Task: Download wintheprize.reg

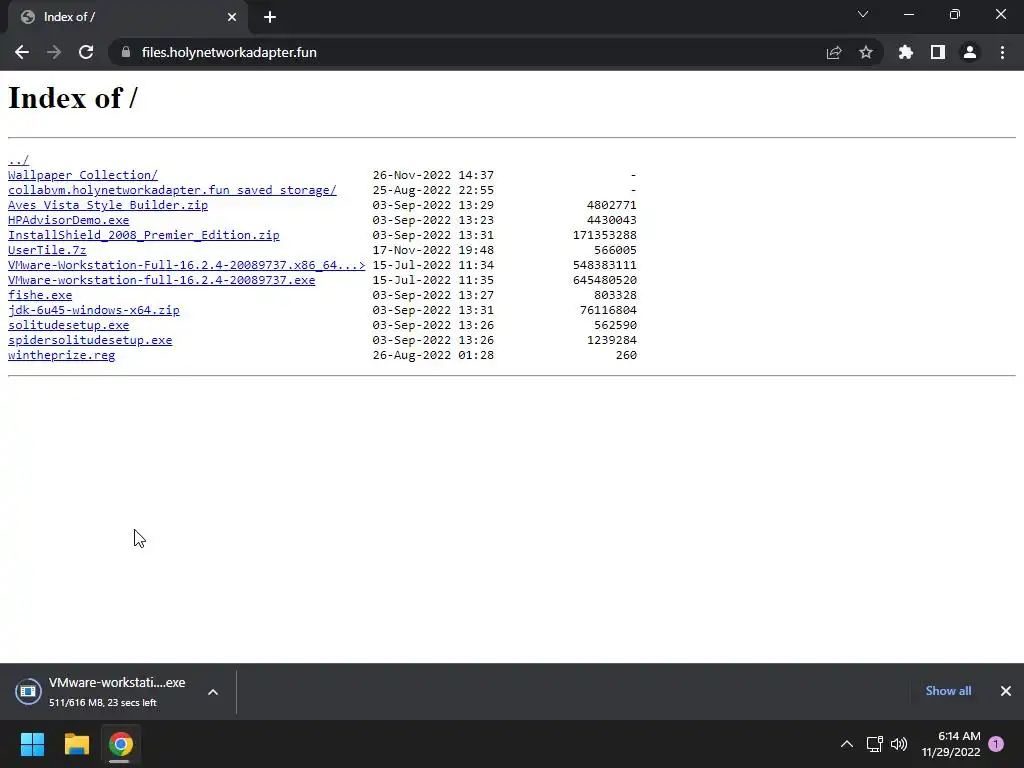Action: (x=61, y=355)
